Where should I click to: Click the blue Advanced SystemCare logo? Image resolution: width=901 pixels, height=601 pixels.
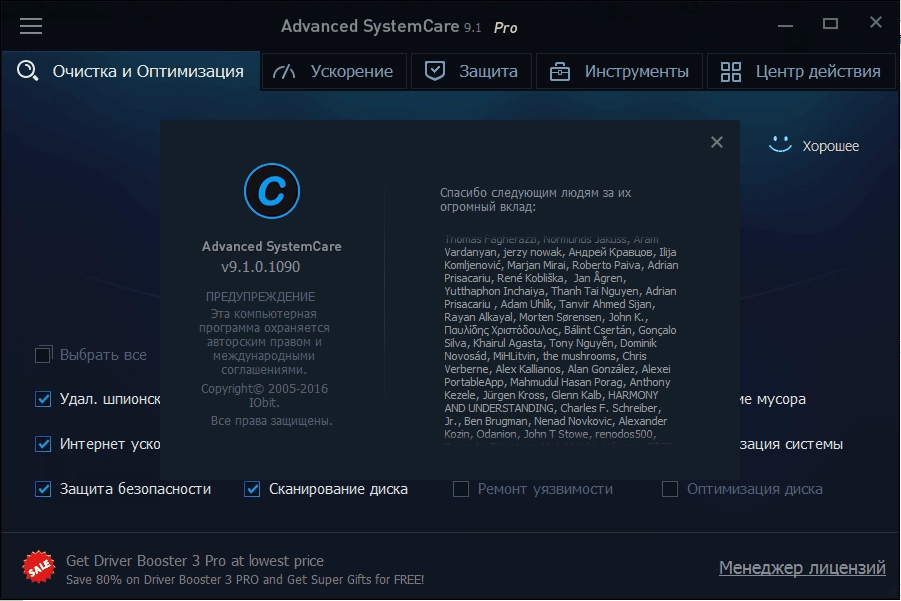(x=272, y=191)
